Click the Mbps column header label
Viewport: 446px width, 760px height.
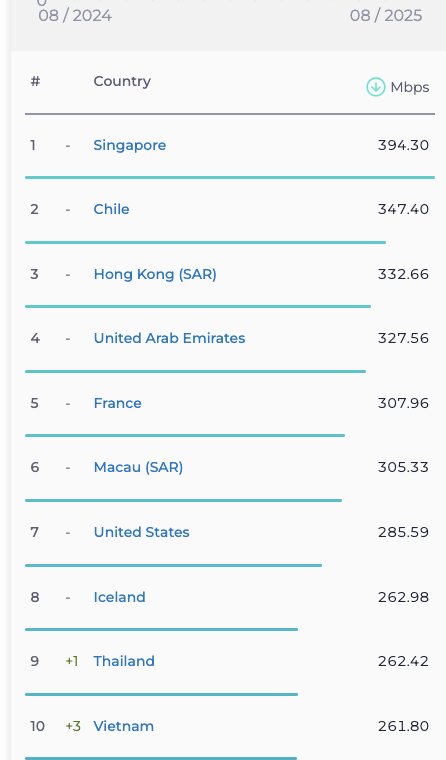click(x=410, y=87)
